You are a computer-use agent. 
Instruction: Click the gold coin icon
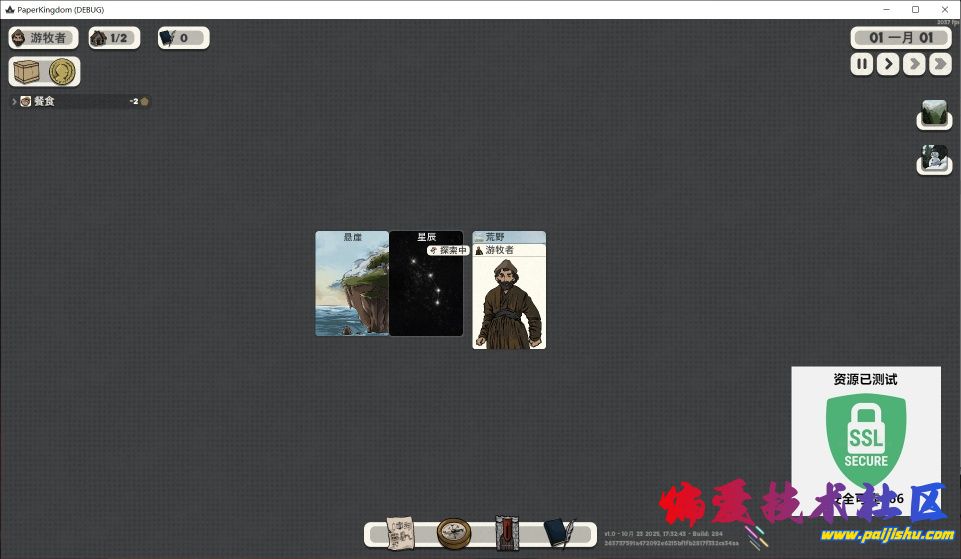(62, 72)
